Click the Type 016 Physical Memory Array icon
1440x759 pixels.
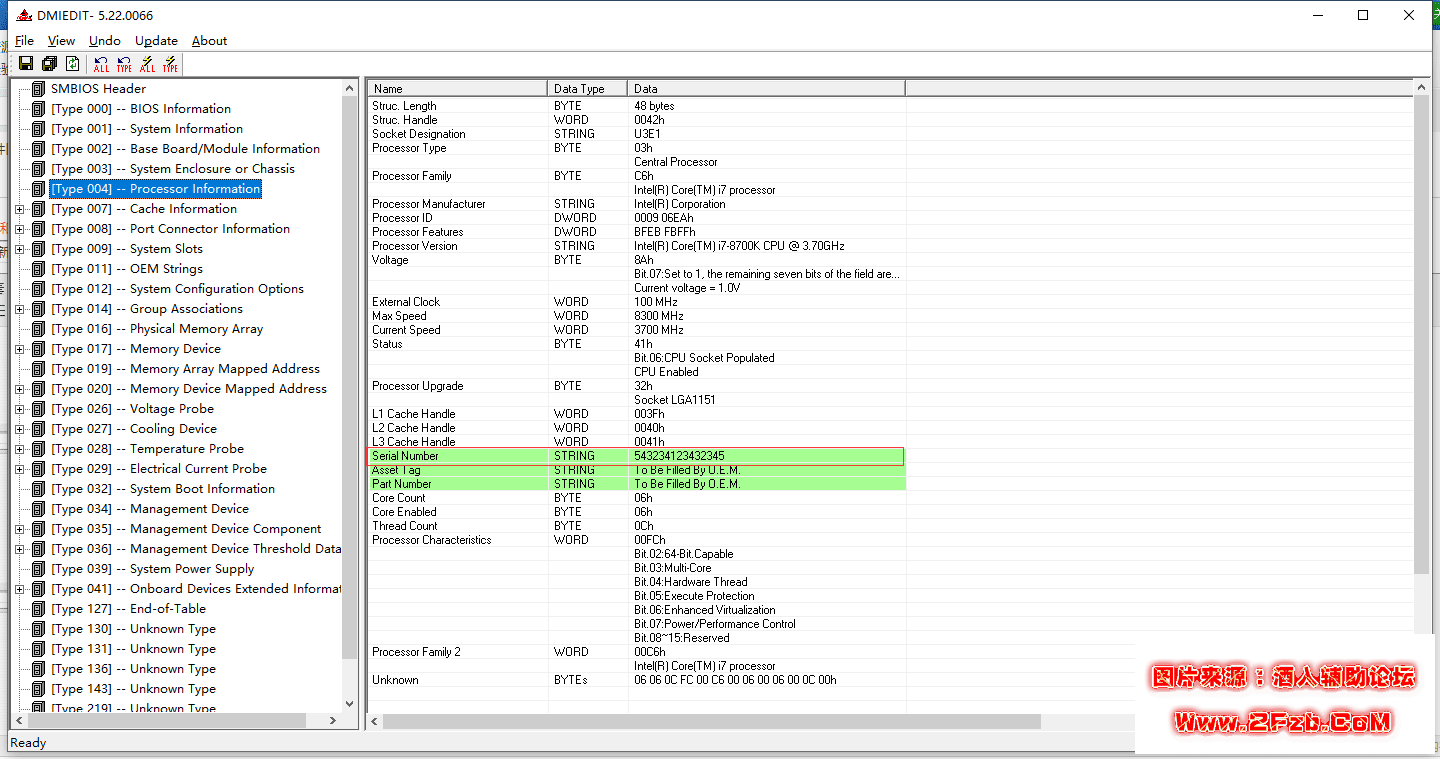[39, 329]
